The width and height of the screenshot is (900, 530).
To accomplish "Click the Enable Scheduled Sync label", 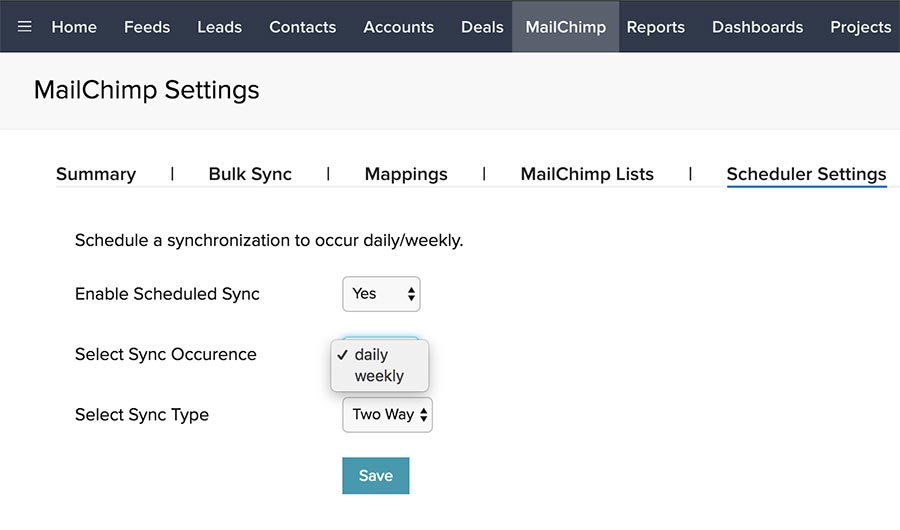I will (x=167, y=294).
